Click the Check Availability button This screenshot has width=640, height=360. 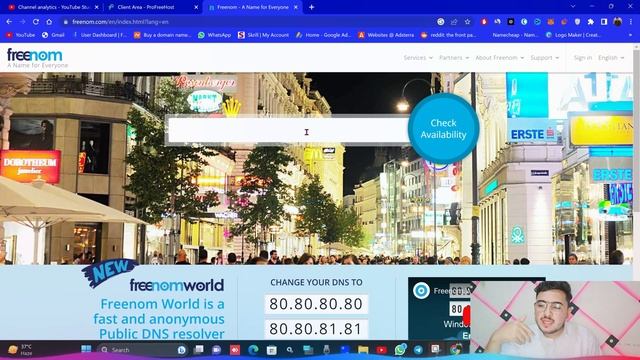click(x=443, y=129)
